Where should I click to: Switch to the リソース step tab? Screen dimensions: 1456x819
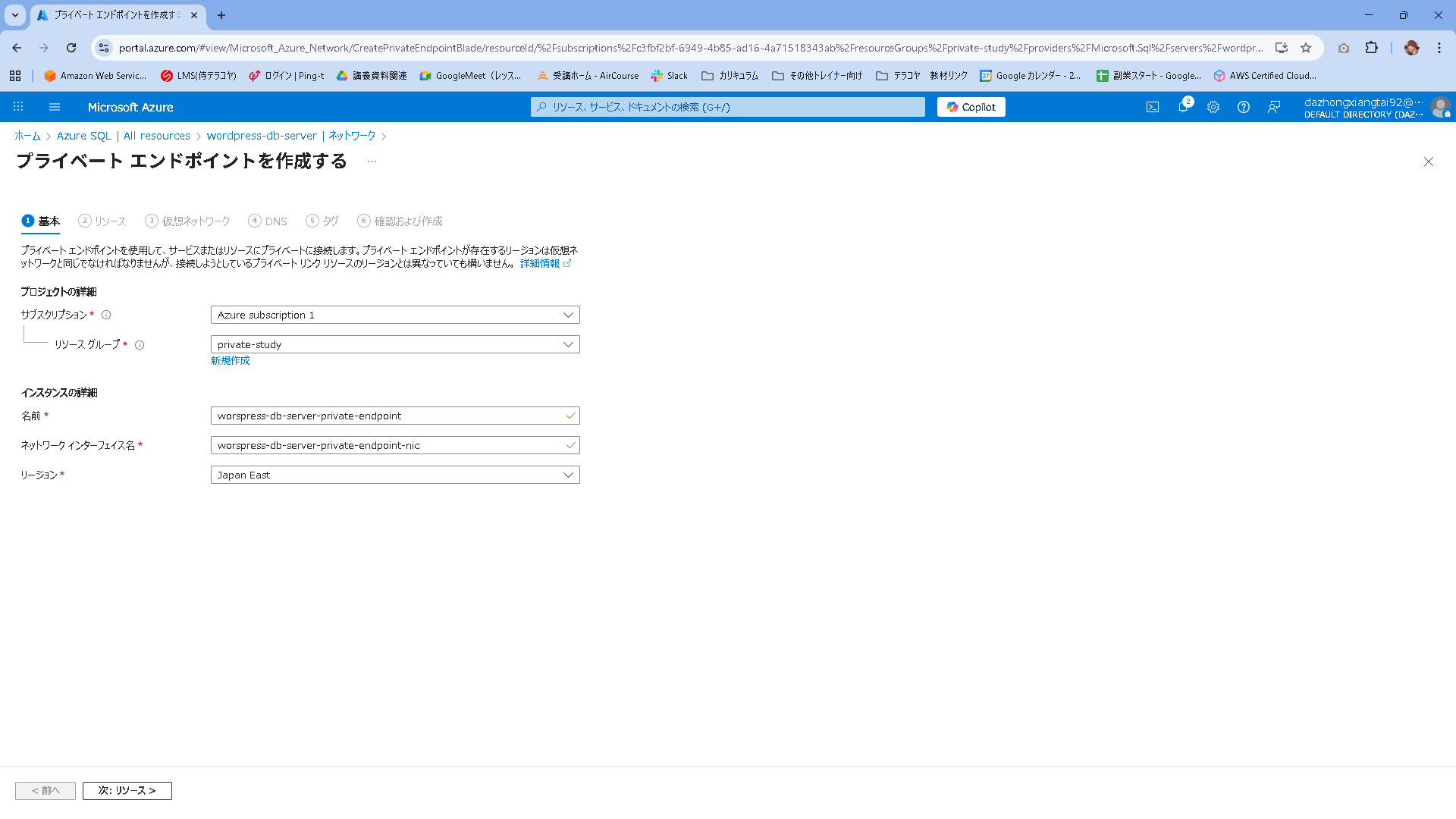[102, 221]
